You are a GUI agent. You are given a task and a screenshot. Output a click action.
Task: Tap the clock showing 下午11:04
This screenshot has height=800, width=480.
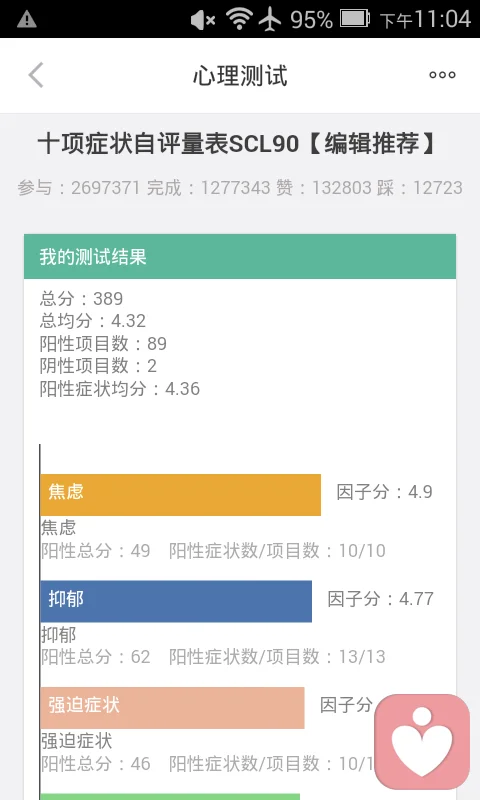coord(425,19)
